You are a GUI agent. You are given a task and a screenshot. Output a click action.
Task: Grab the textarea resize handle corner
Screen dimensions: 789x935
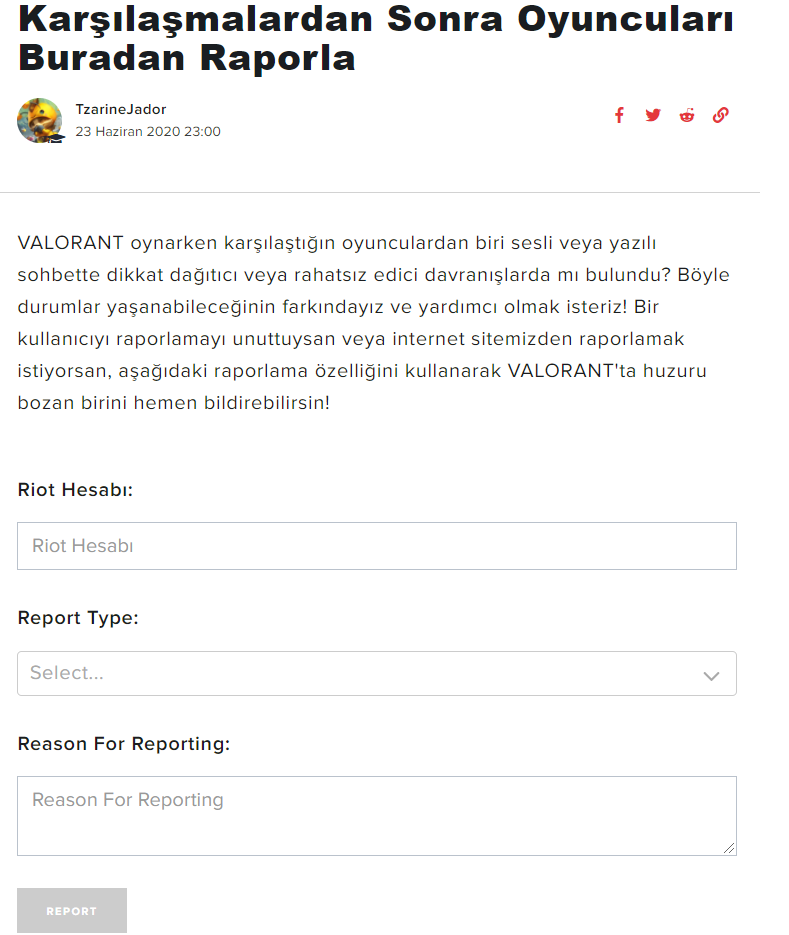click(730, 849)
